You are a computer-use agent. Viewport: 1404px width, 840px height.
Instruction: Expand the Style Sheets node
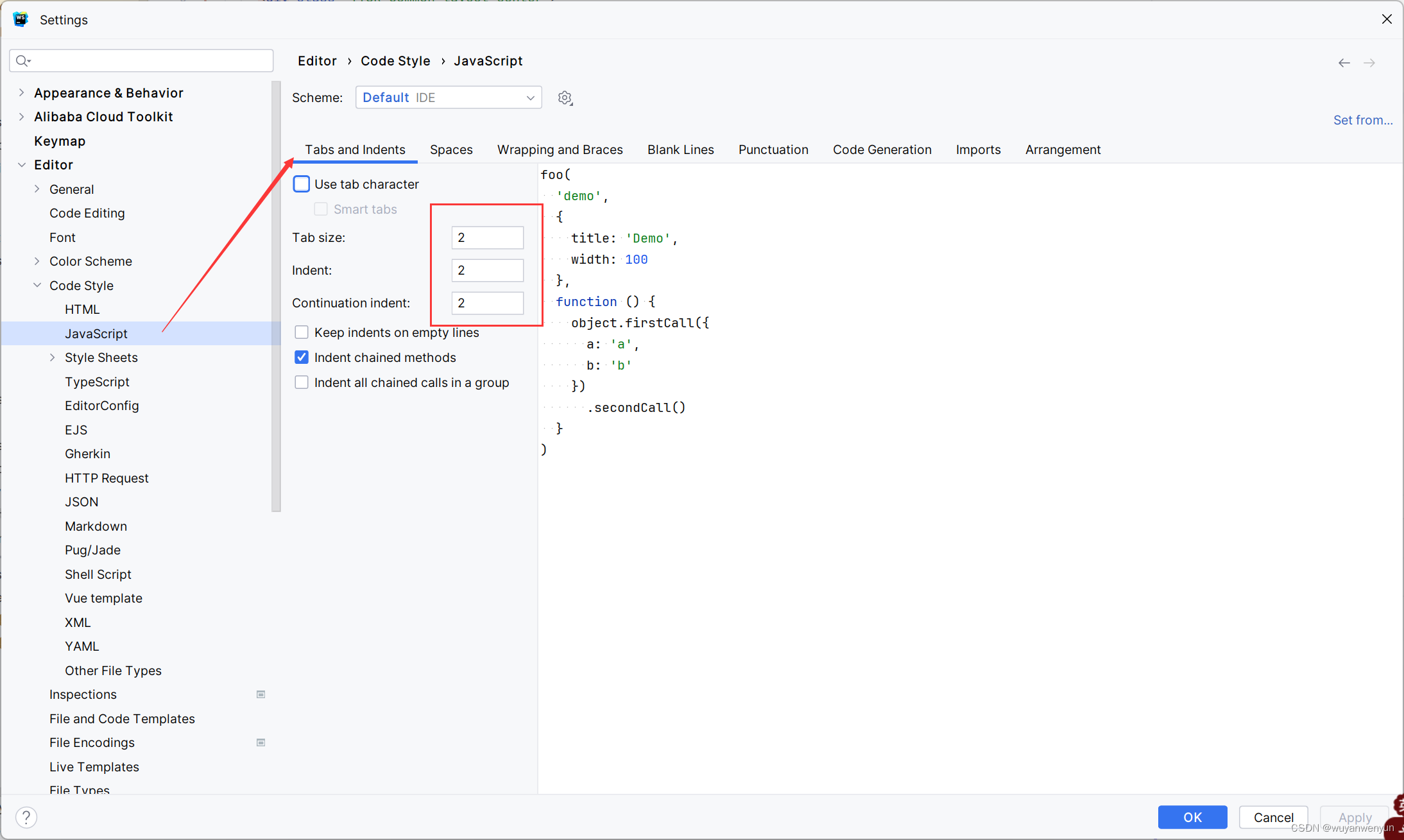(x=53, y=357)
